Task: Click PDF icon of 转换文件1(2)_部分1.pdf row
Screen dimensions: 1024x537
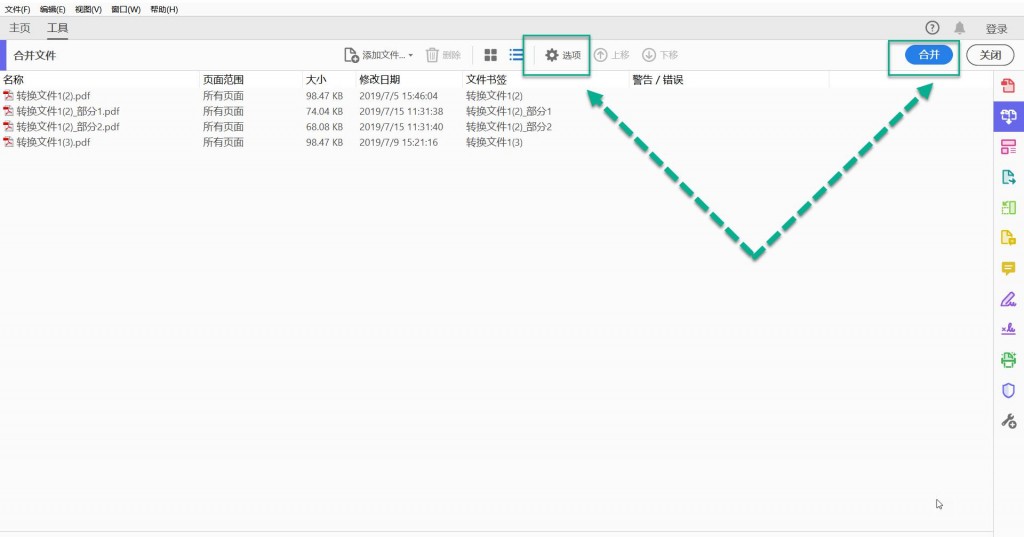Action: pyautogui.click(x=8, y=111)
